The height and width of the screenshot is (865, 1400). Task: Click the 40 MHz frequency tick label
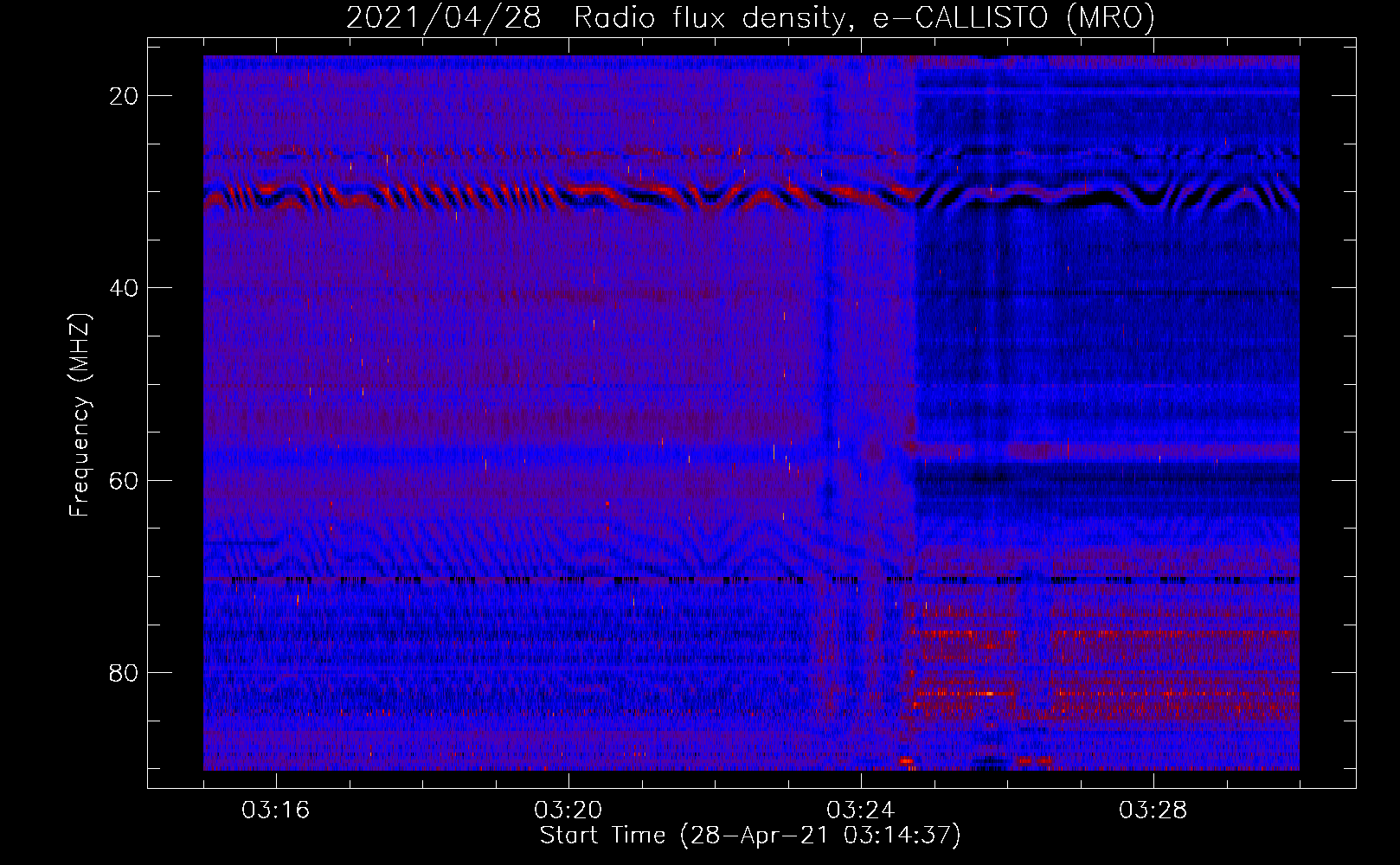pyautogui.click(x=124, y=288)
